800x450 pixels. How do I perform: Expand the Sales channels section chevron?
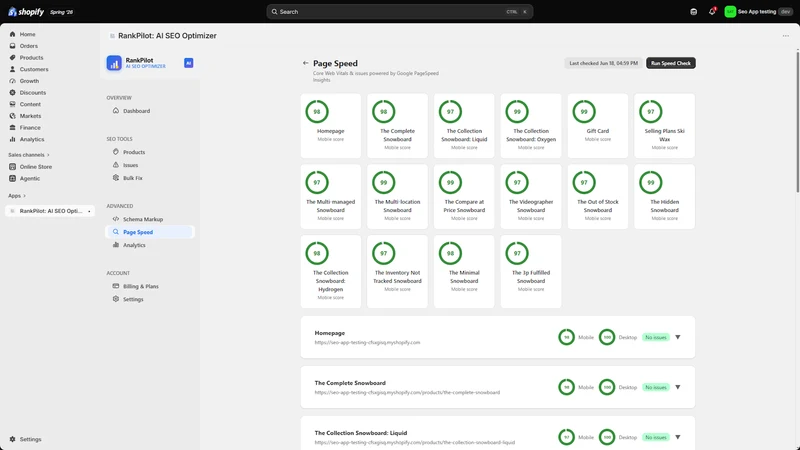click(x=48, y=155)
